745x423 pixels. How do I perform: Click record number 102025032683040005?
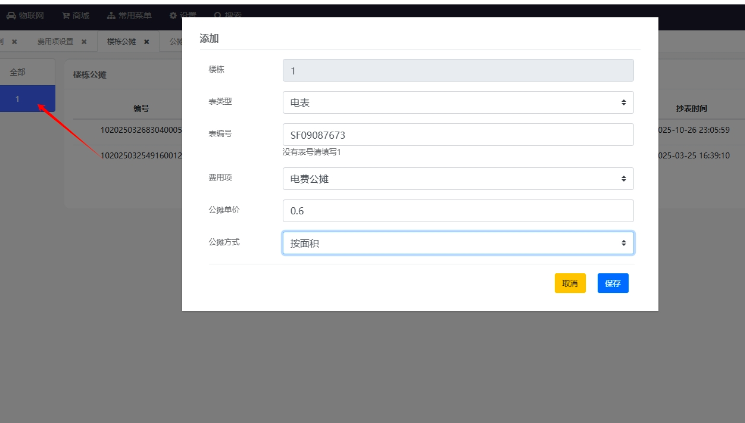(141, 130)
